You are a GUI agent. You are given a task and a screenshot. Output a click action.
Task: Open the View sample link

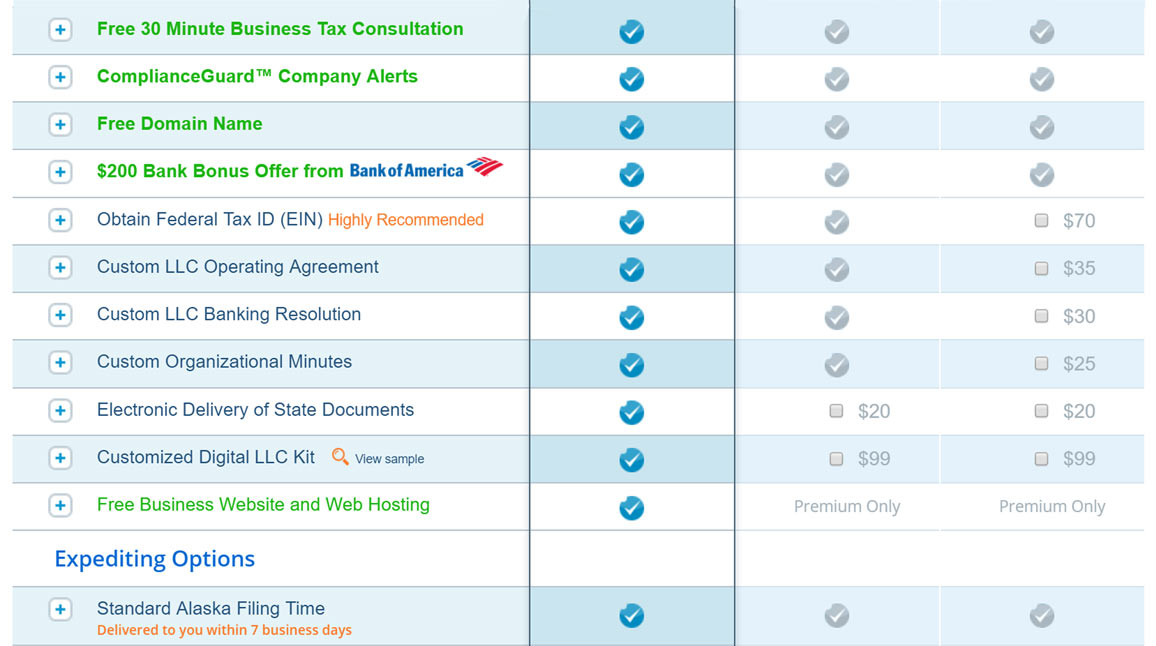click(389, 459)
